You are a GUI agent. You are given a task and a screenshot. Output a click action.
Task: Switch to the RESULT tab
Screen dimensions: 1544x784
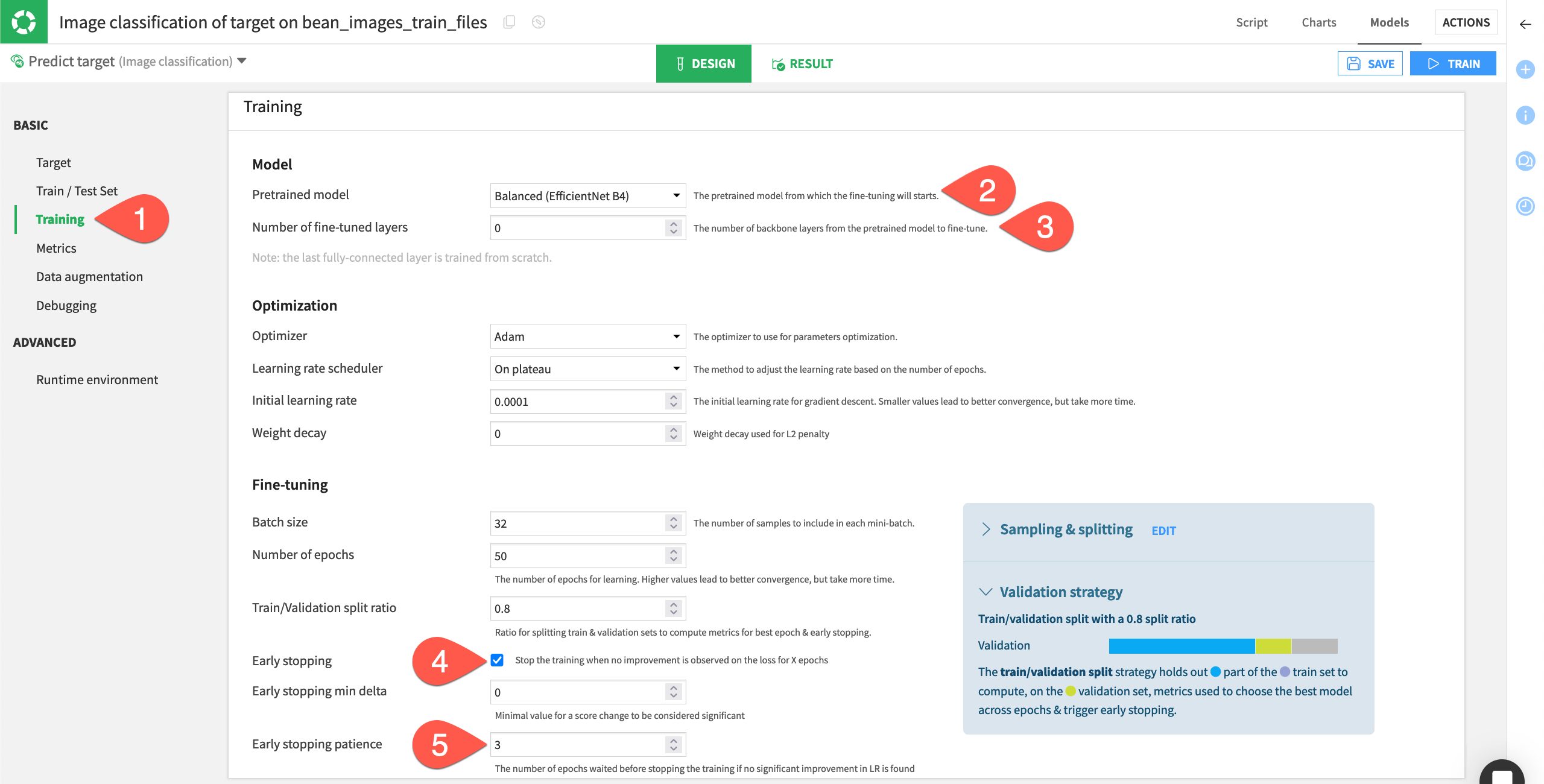[802, 64]
